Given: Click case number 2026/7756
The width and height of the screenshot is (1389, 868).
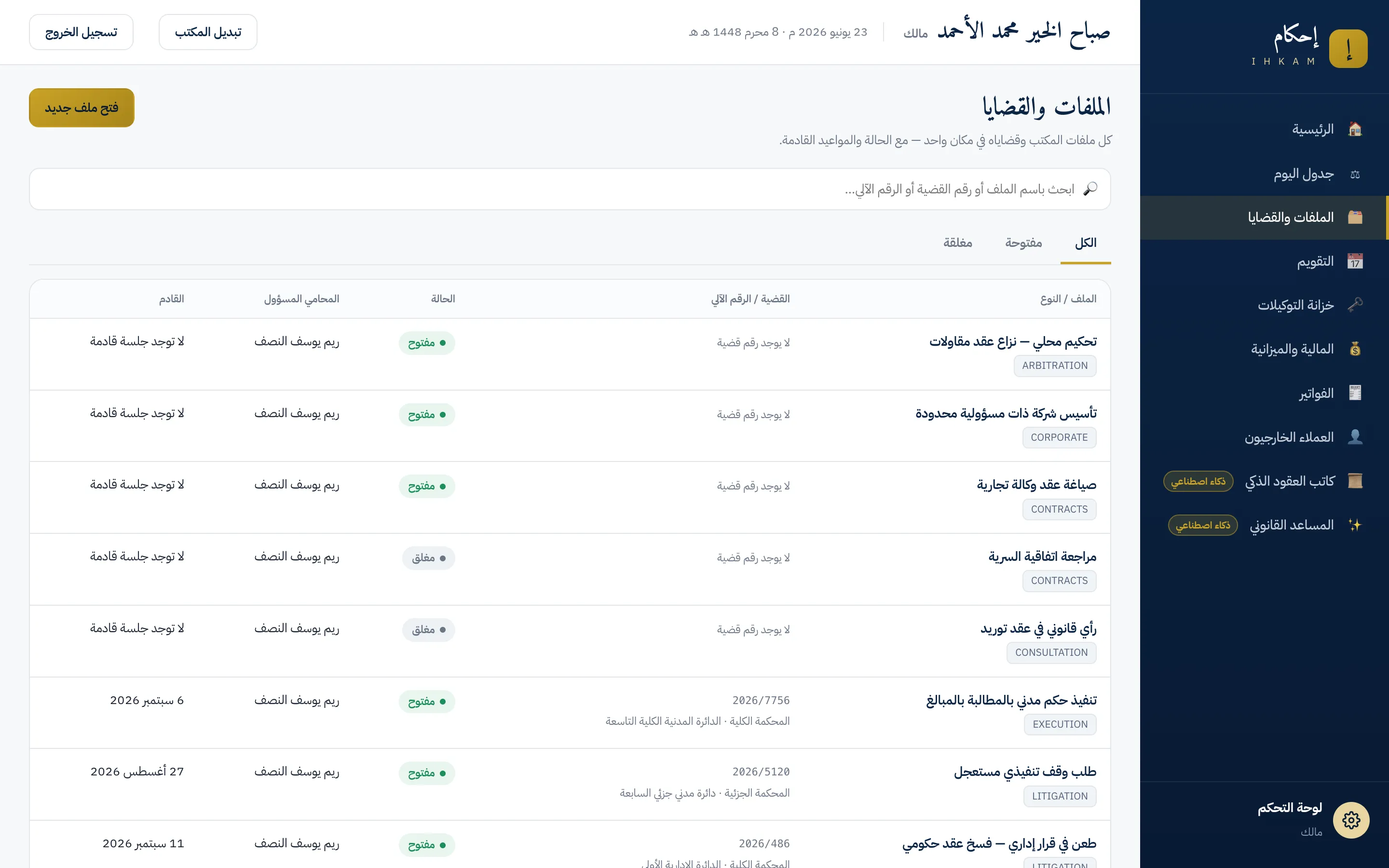Looking at the screenshot, I should (x=761, y=700).
